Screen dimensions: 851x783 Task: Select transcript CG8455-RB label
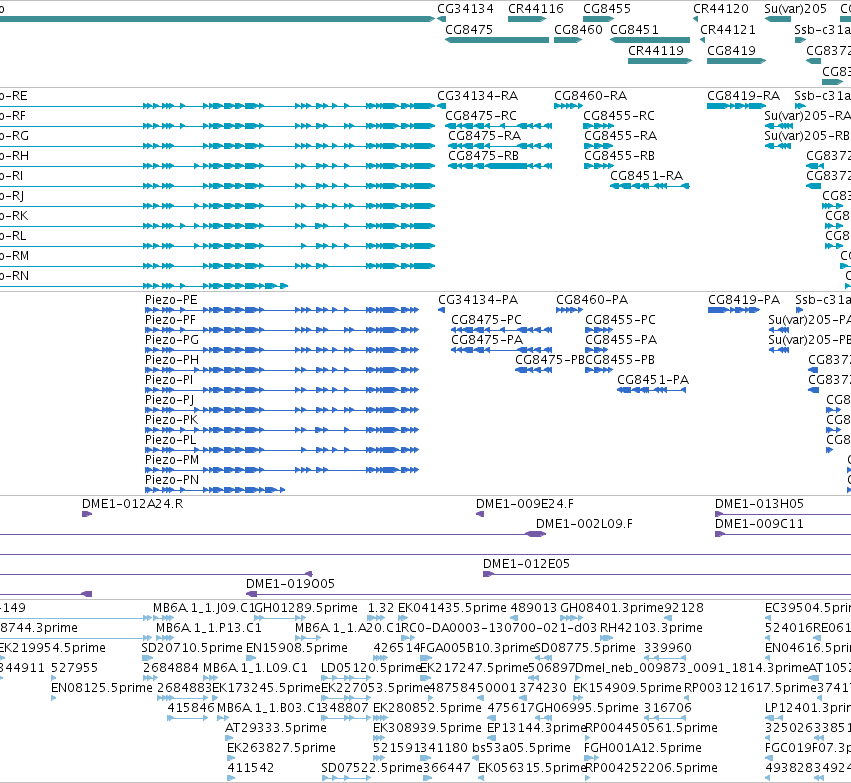619,156
